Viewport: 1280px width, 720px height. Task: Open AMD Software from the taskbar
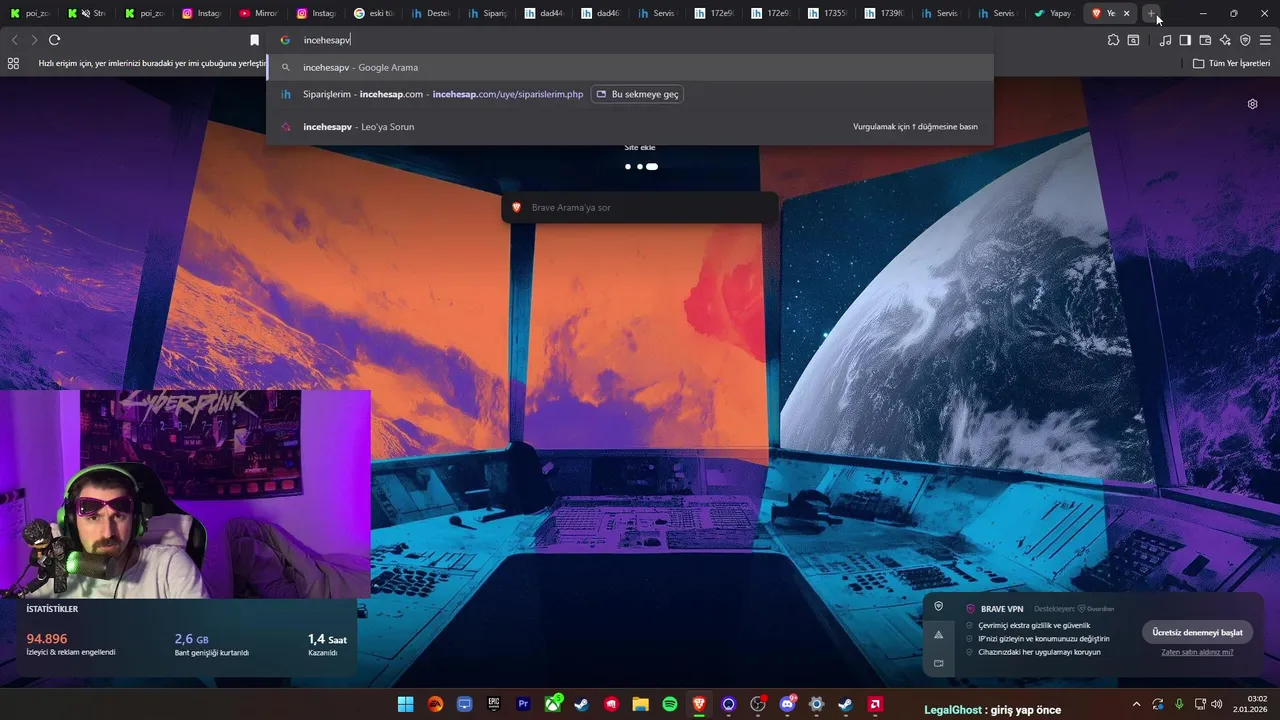875,704
